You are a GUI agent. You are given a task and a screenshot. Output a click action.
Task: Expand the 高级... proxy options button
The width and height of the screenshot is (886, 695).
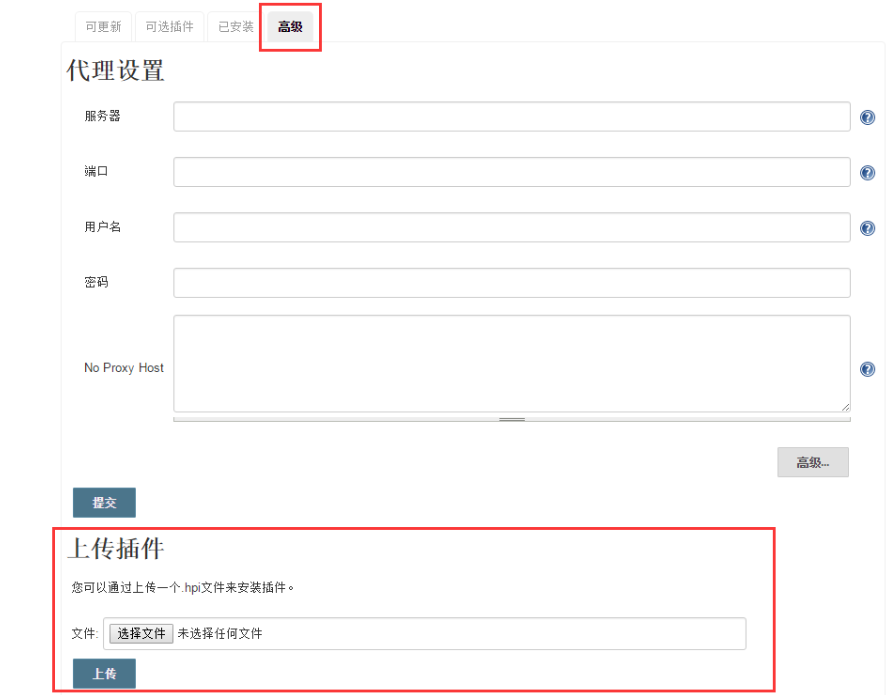point(813,462)
